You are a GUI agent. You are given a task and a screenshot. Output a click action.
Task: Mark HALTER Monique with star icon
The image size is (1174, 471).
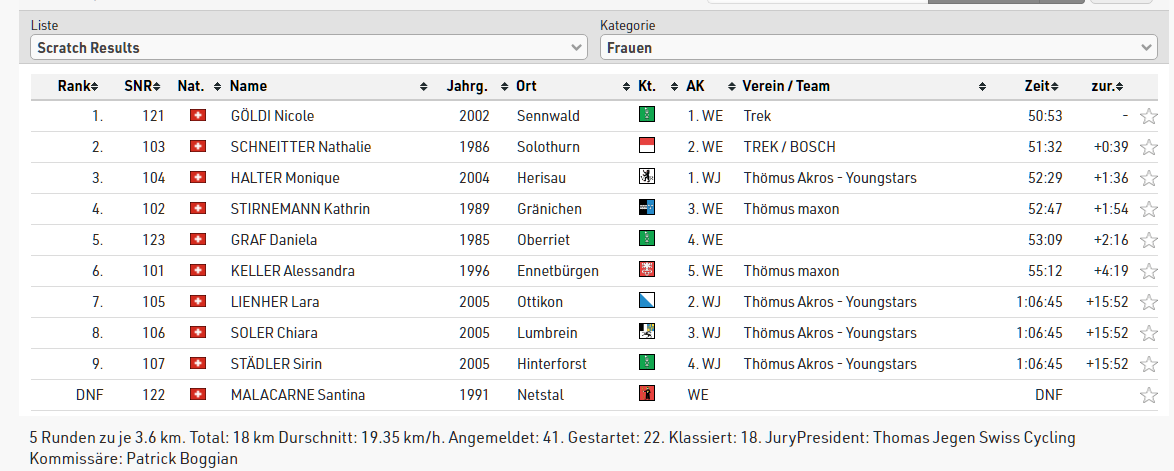(x=1148, y=178)
